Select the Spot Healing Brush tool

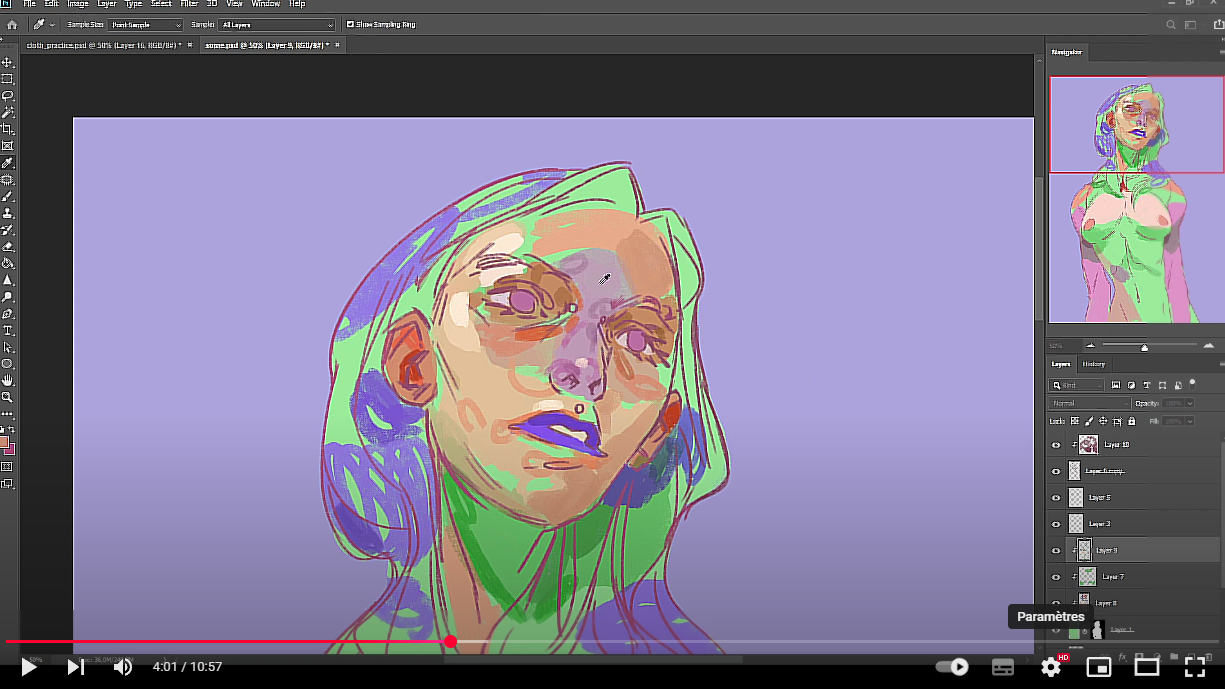click(8, 180)
